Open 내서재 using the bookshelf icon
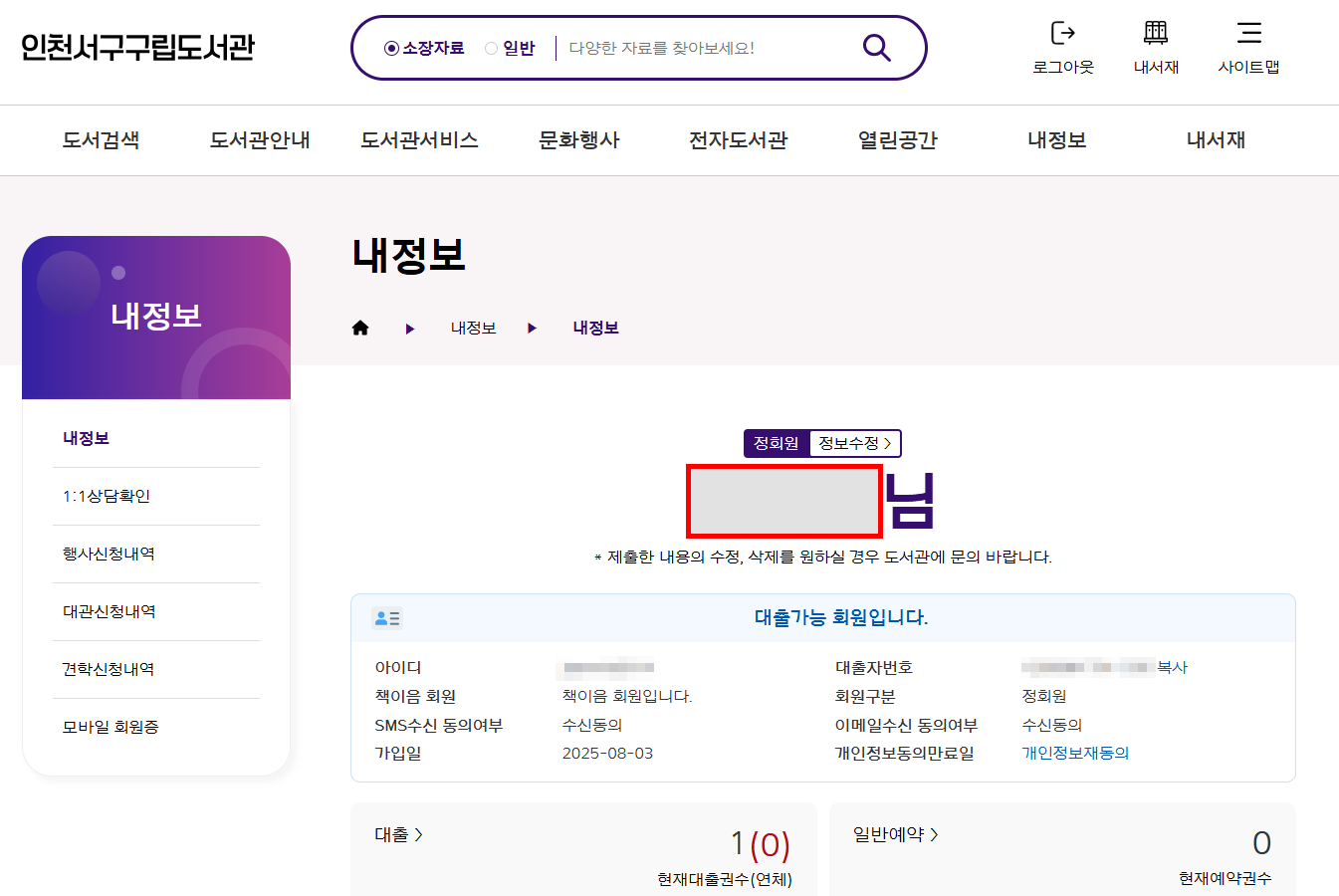 click(x=1155, y=45)
